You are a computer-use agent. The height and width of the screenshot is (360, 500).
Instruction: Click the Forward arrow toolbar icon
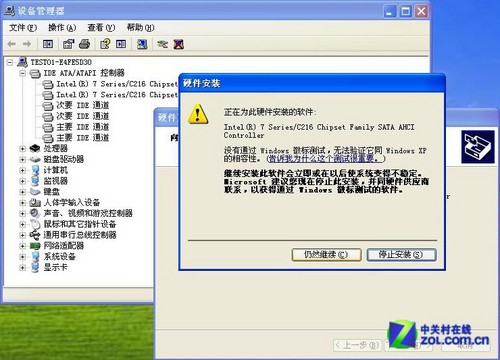27,44
